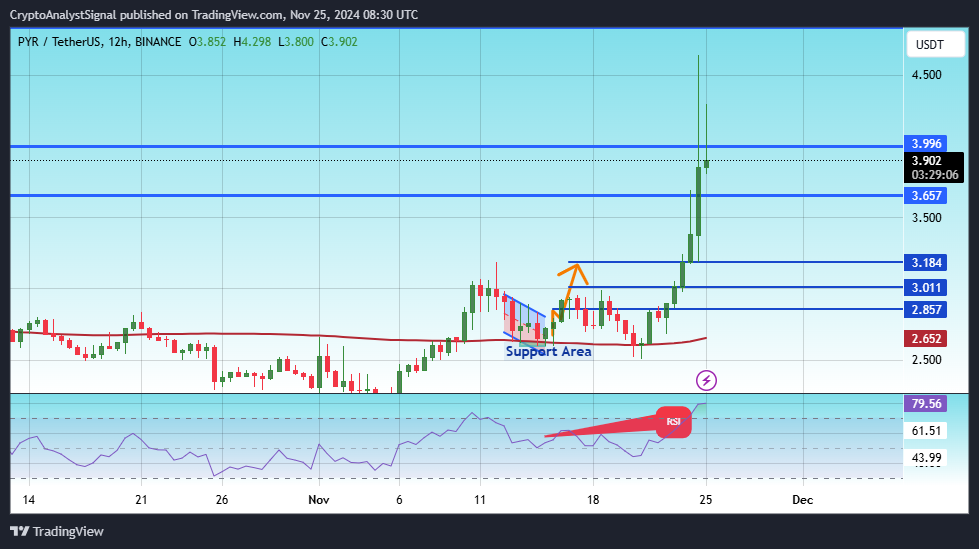979x549 pixels.
Task: Click the USDT currency label box
Action: 935,44
